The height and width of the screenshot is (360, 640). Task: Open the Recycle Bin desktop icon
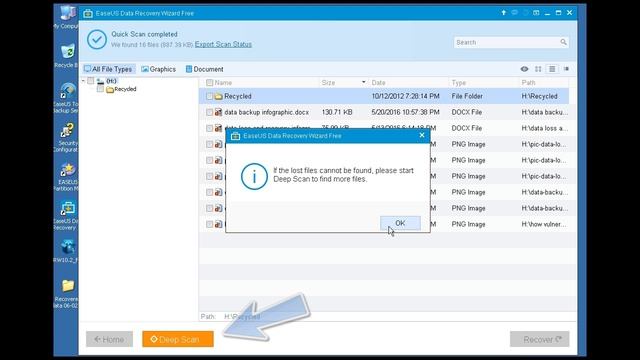coord(67,56)
